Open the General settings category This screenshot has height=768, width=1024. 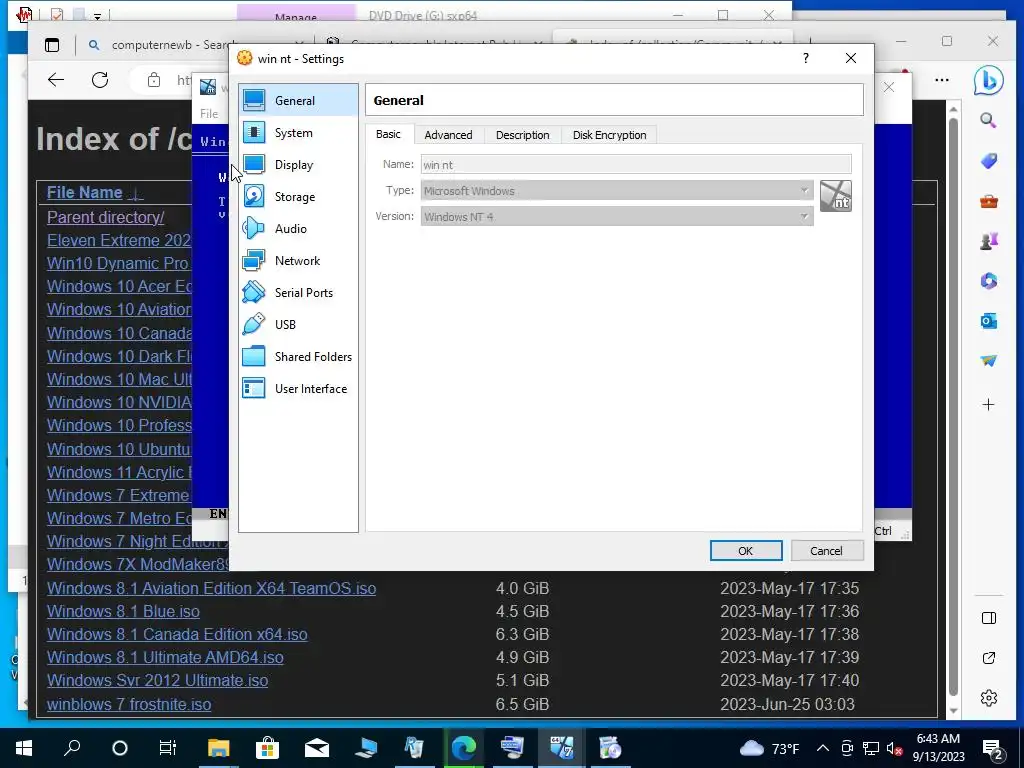pyautogui.click(x=298, y=101)
